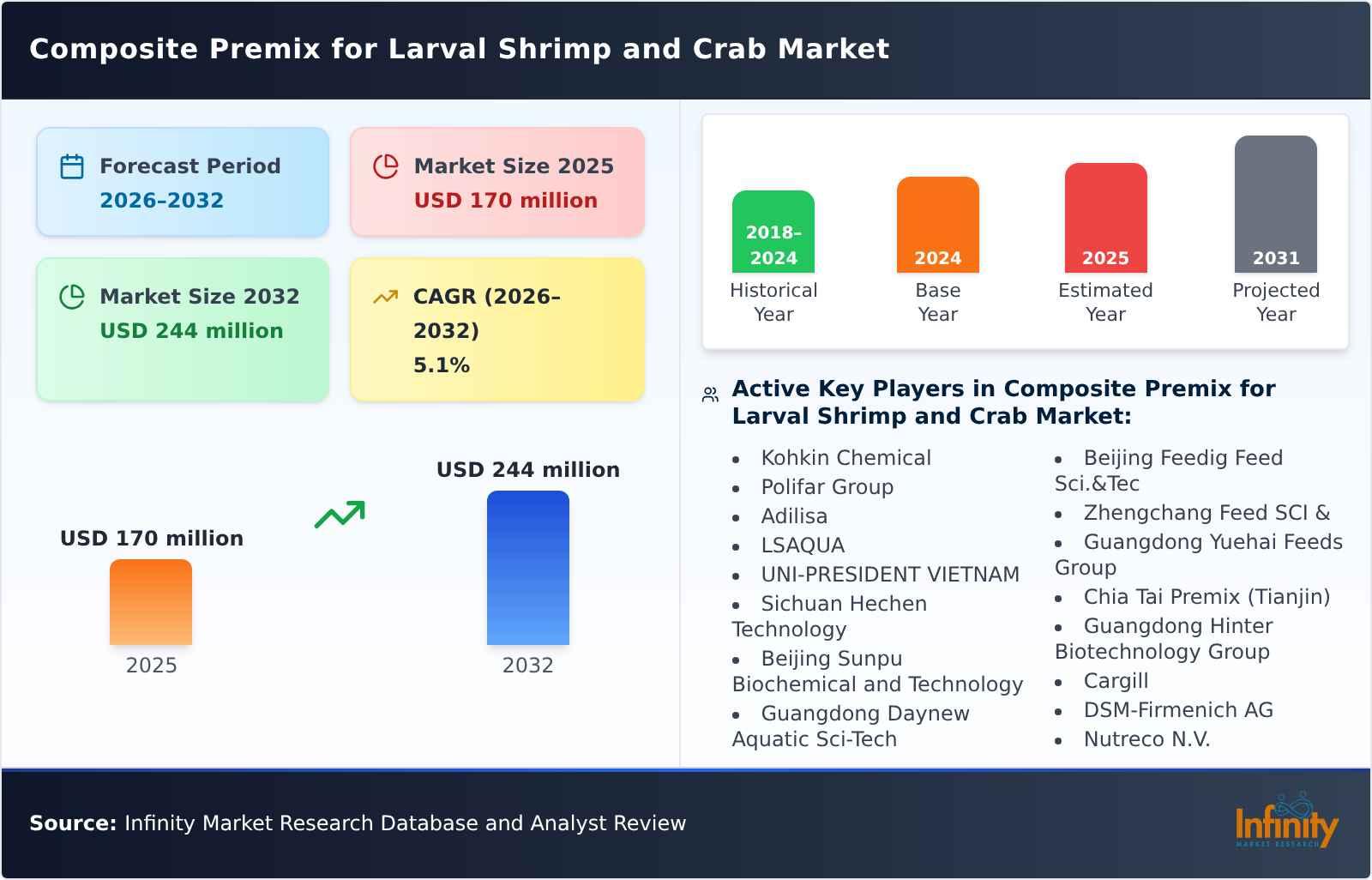
Task: Collapse the CAGR (2026–2032) card
Action: pyautogui.click(x=496, y=329)
